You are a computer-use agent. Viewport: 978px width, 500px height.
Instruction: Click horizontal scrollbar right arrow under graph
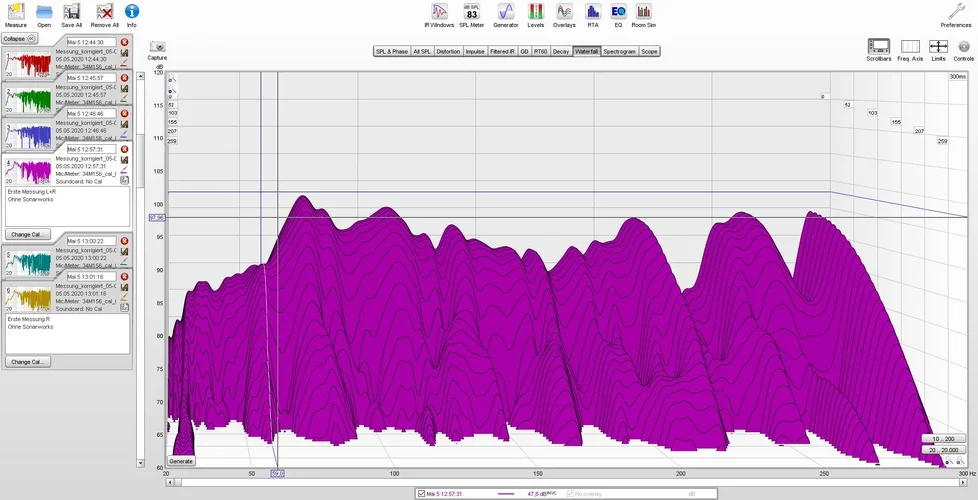point(962,483)
